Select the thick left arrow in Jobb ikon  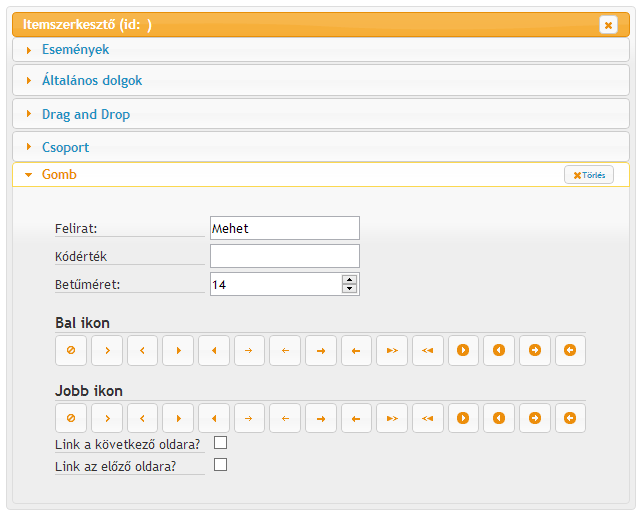(x=356, y=418)
